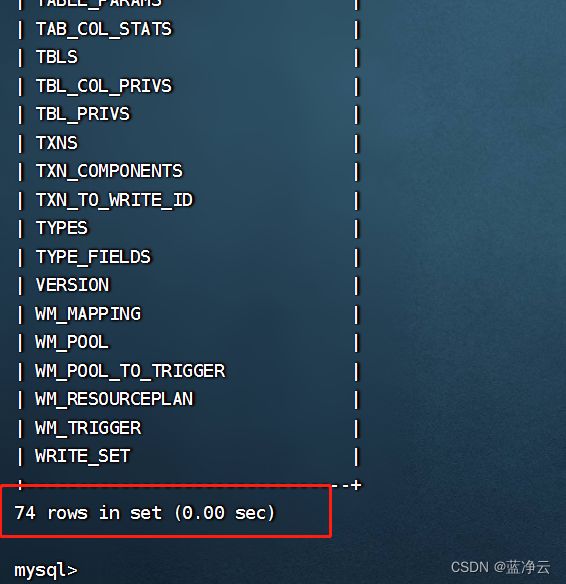Select the TBL_PRIVS table name
Viewport: 566px width, 584px height.
coord(83,114)
